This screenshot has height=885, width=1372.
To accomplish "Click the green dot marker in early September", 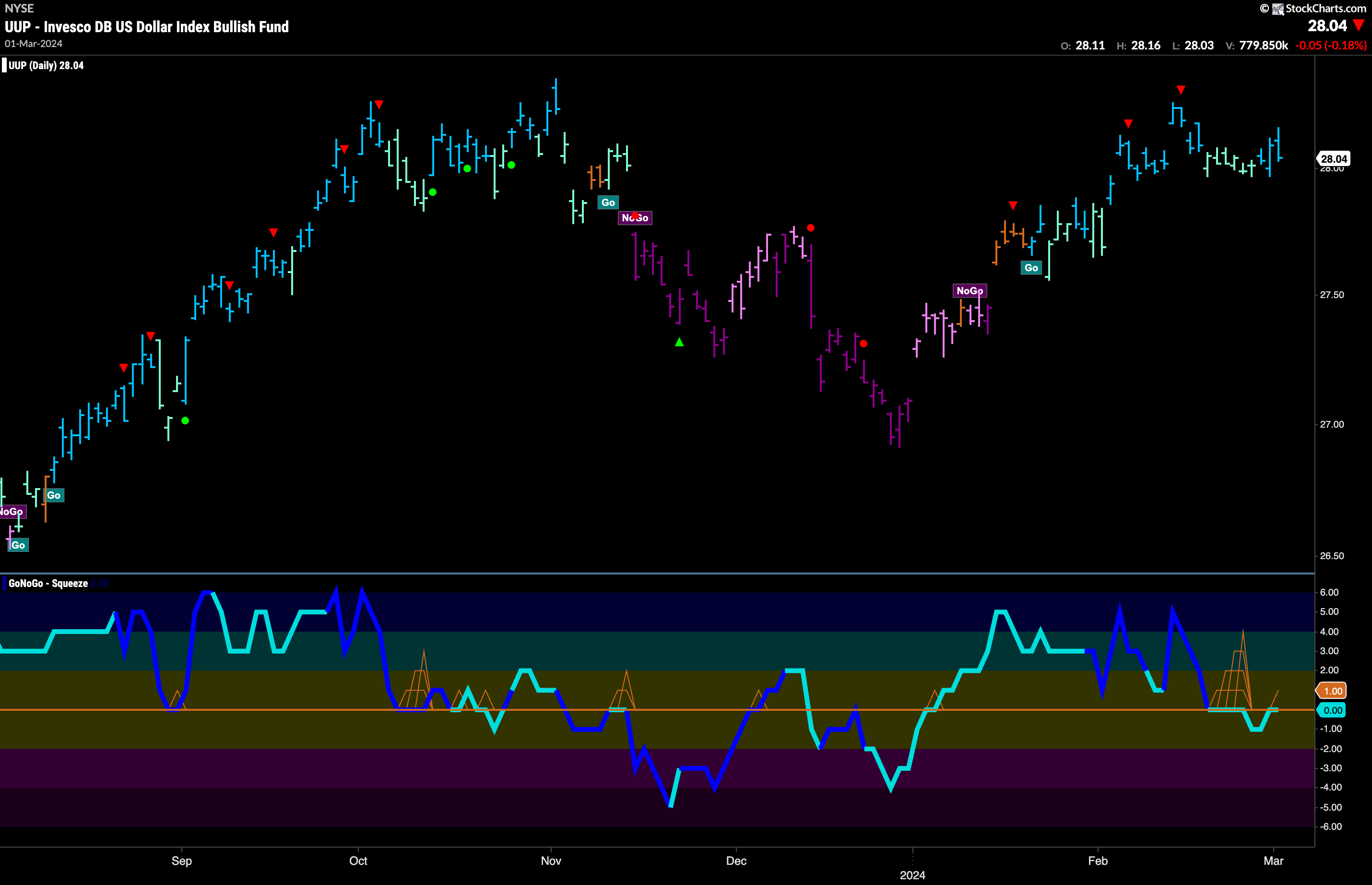I will coord(185,420).
